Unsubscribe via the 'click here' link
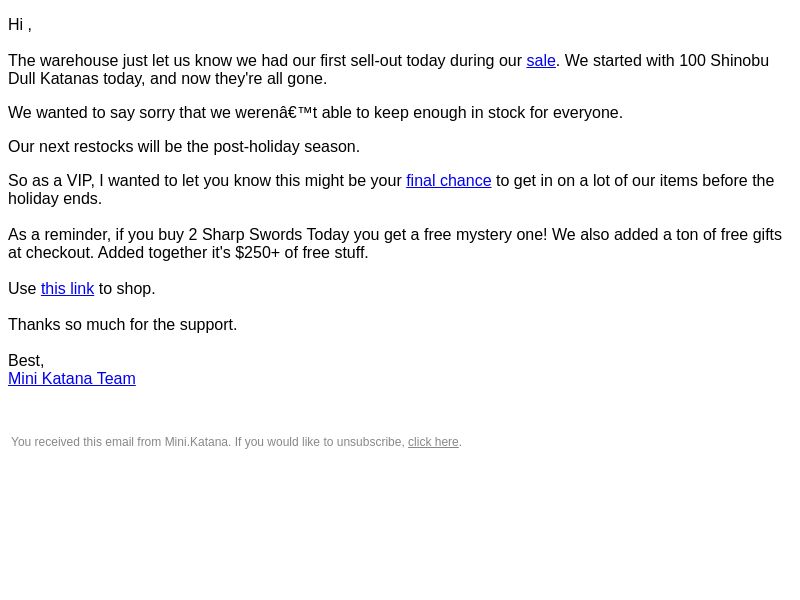This screenshot has height=600, width=800. [433, 442]
